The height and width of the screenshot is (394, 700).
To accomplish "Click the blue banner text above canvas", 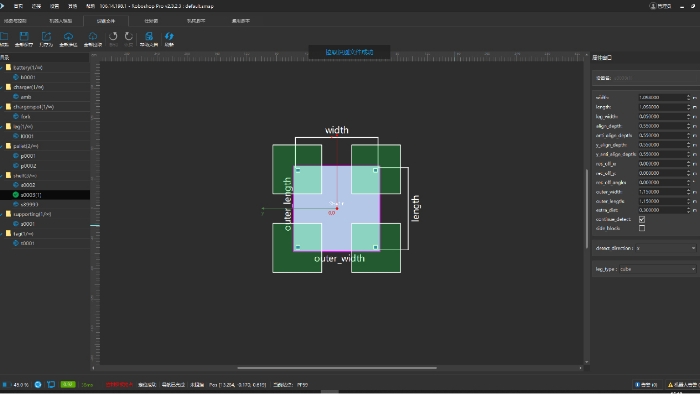I will [x=349, y=52].
